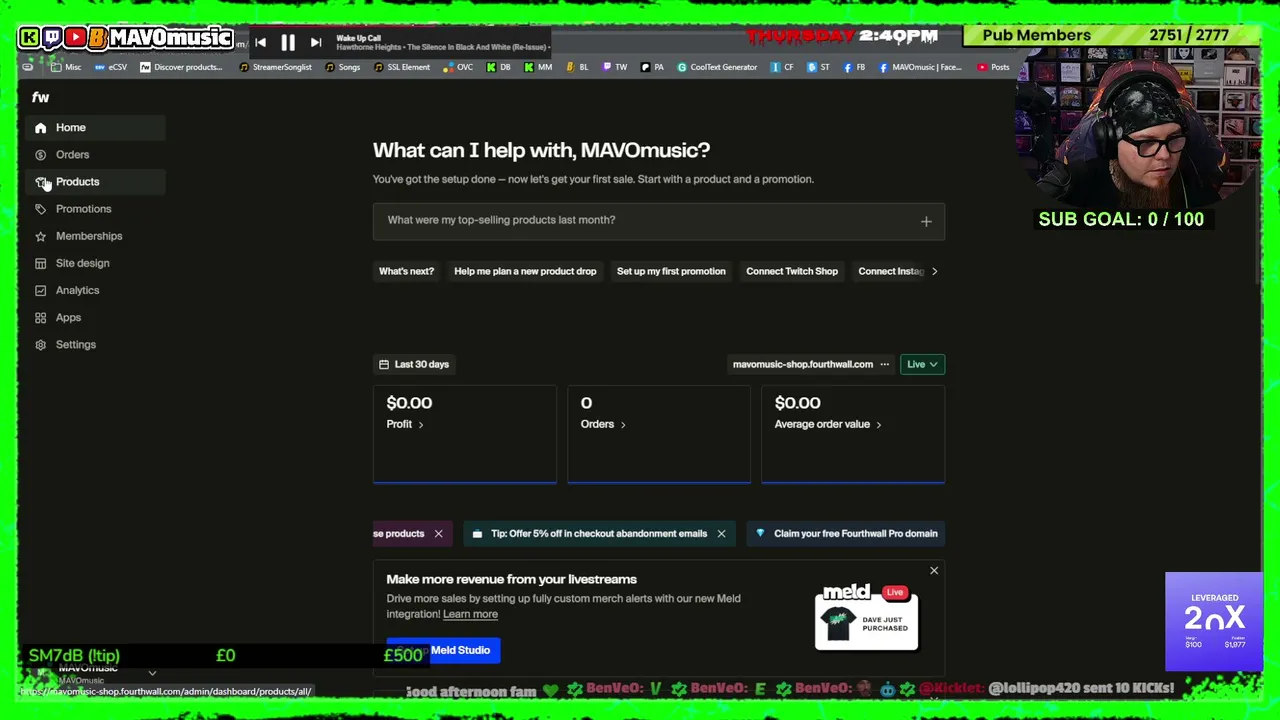The width and height of the screenshot is (1280, 720).
Task: Open the OVC bookmark
Action: pyautogui.click(x=458, y=67)
